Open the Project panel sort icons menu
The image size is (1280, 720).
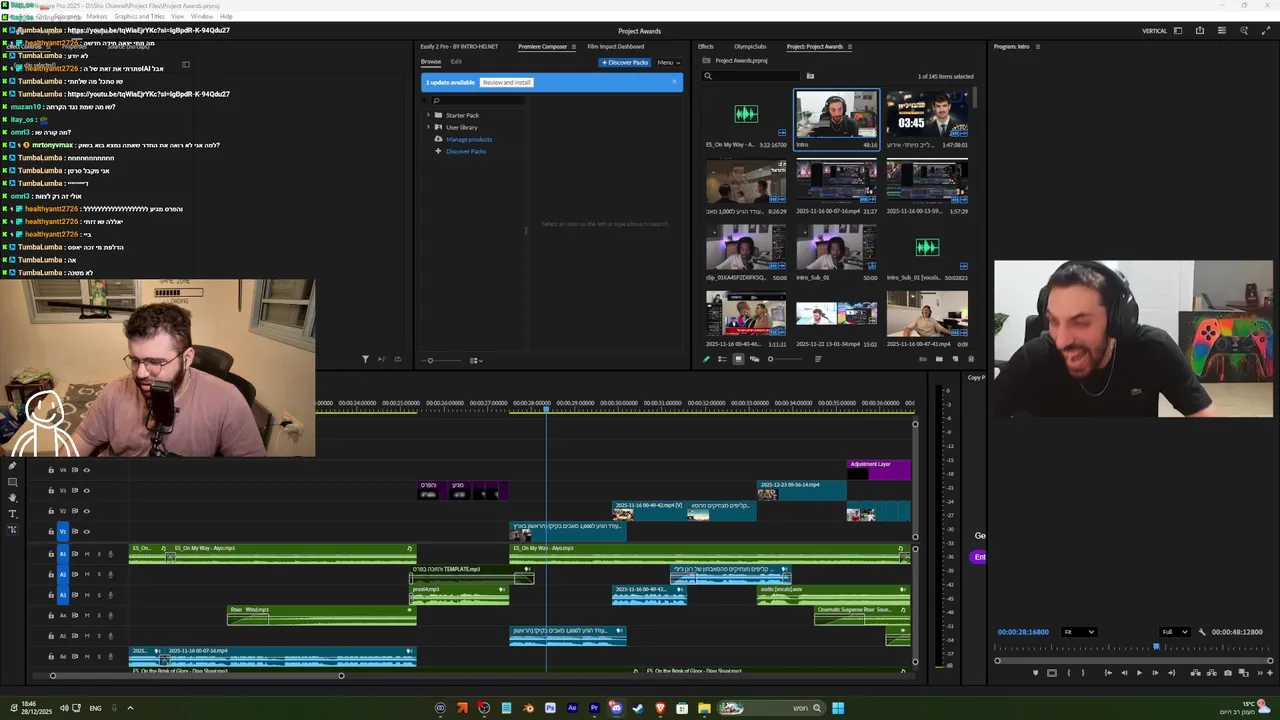818,359
